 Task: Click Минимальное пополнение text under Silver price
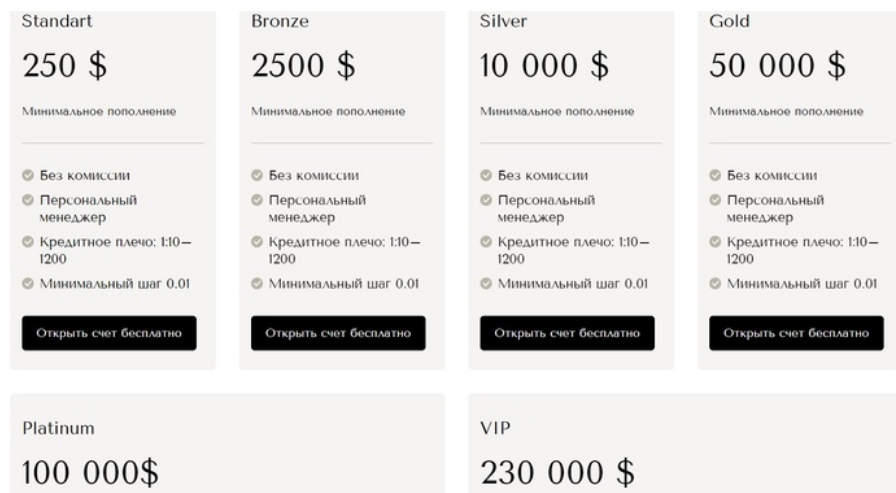[x=557, y=111]
